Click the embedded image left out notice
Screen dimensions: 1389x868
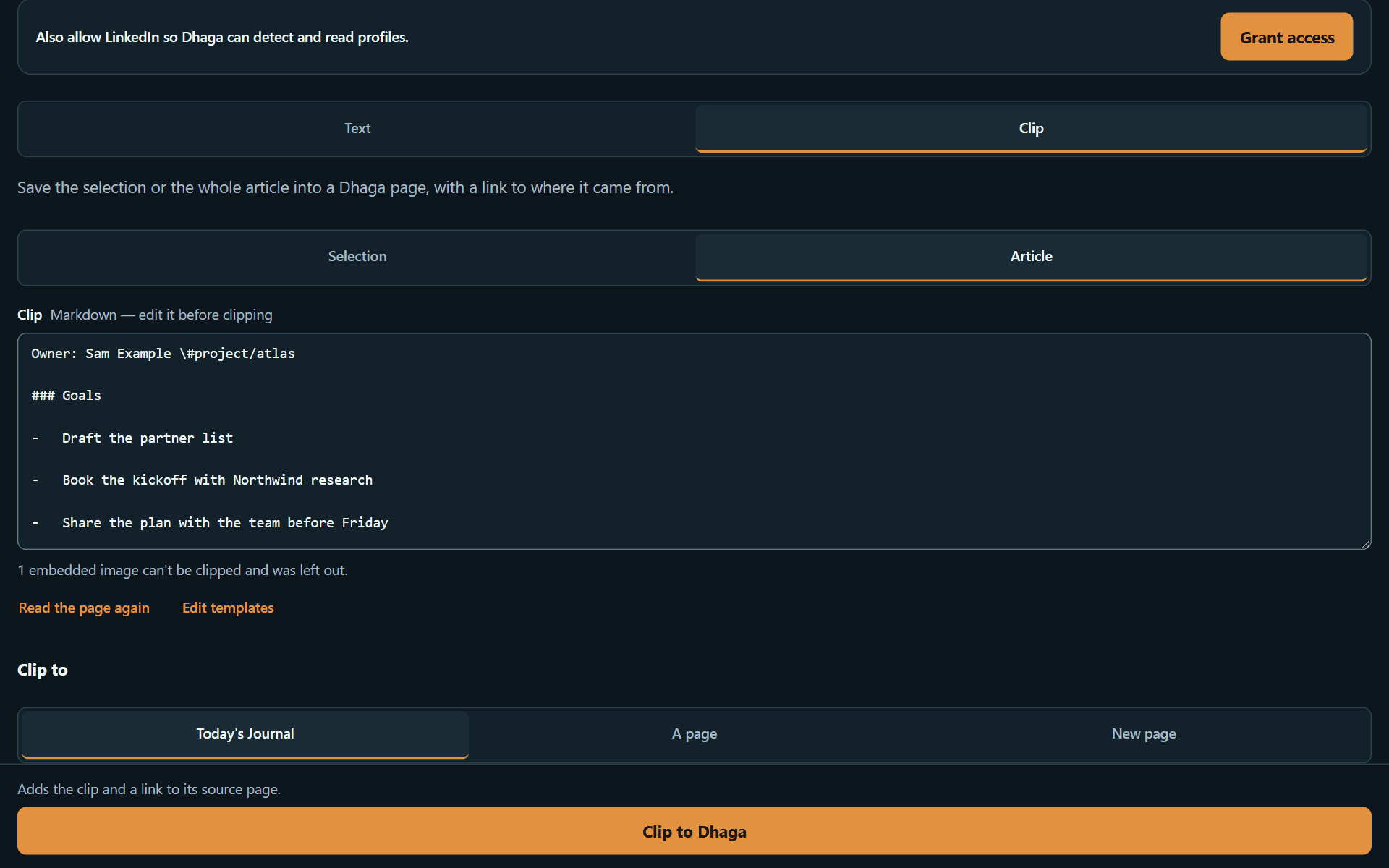tap(183, 570)
